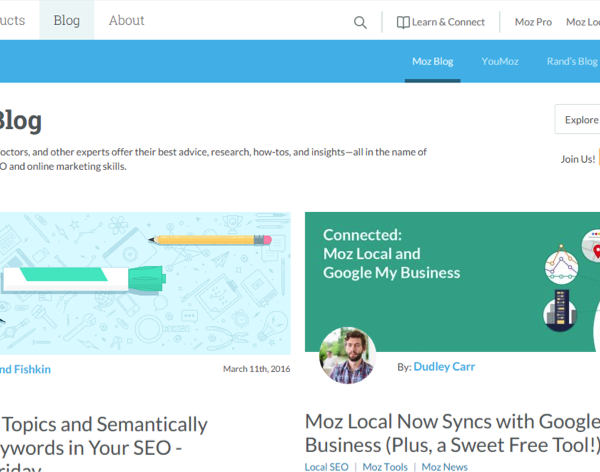Viewport: 600px width, 472px height.
Task: Click the Moz Tools category link
Action: (385, 467)
